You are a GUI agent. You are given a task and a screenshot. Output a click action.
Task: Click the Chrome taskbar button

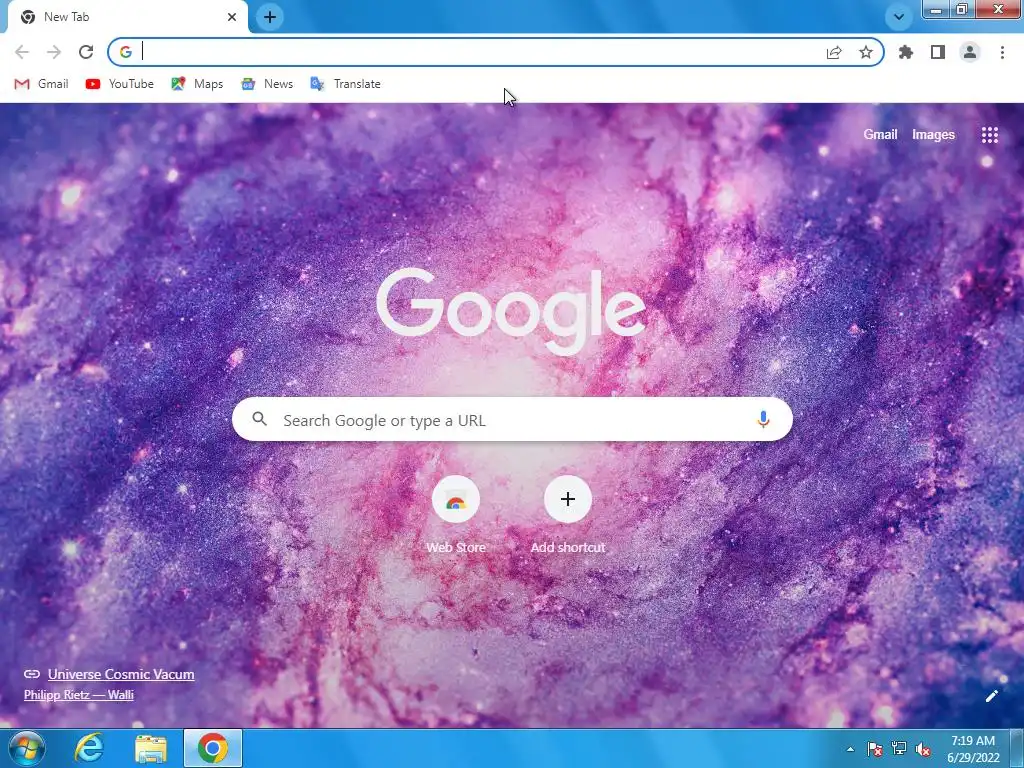pyautogui.click(x=213, y=748)
